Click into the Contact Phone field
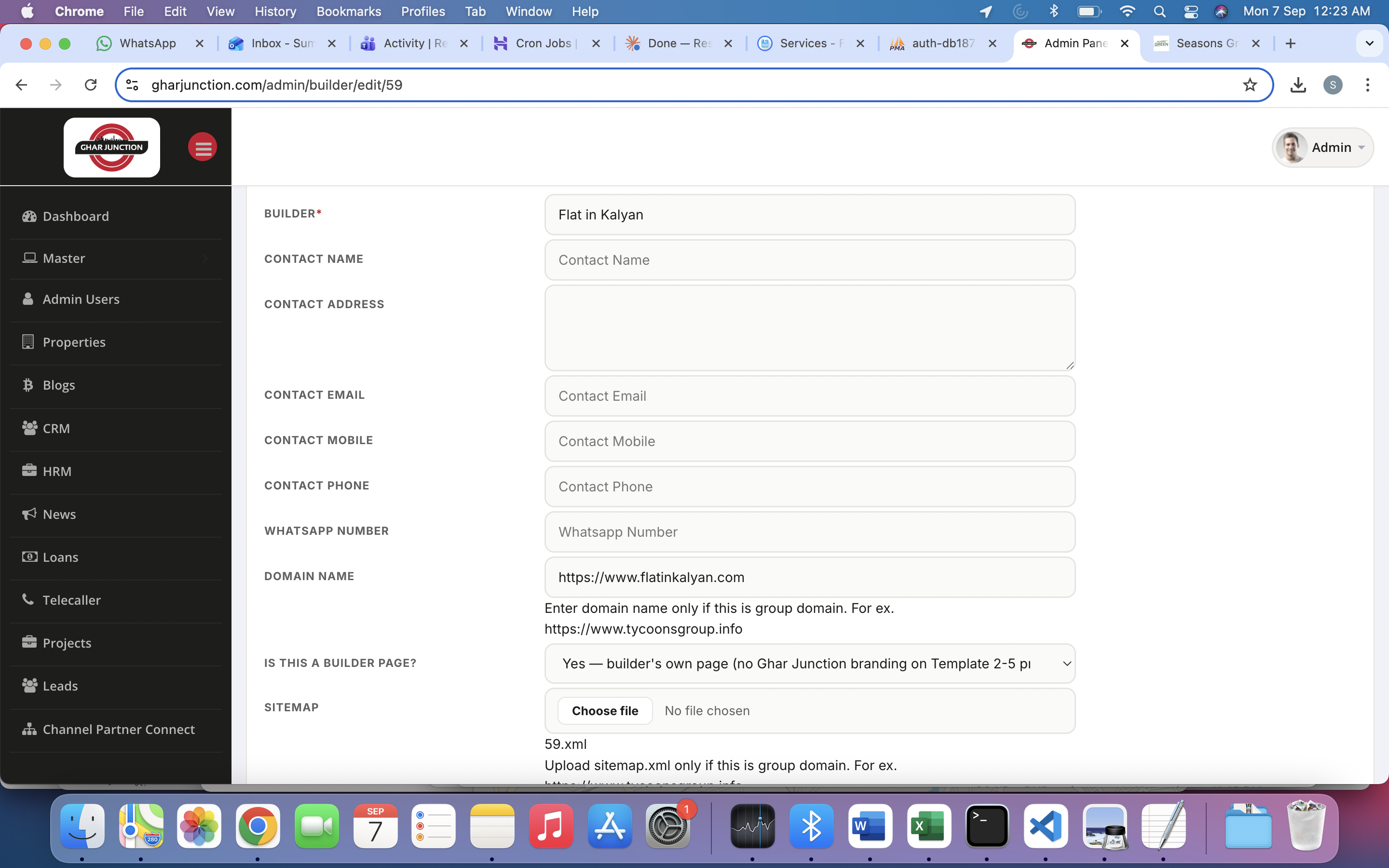1389x868 pixels. pyautogui.click(x=810, y=487)
